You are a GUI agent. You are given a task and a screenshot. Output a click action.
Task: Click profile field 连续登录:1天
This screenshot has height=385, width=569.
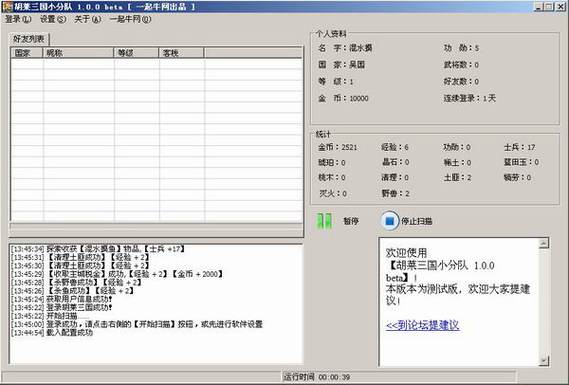(x=470, y=98)
